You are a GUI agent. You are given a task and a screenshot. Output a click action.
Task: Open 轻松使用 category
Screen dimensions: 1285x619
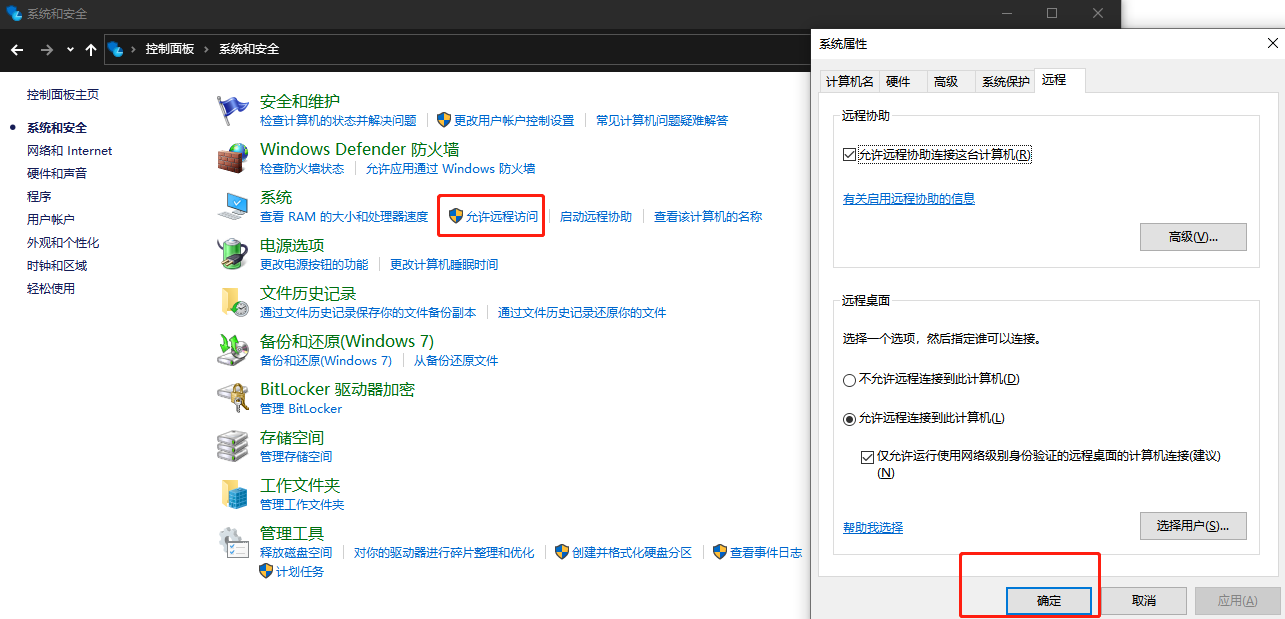pos(51,289)
